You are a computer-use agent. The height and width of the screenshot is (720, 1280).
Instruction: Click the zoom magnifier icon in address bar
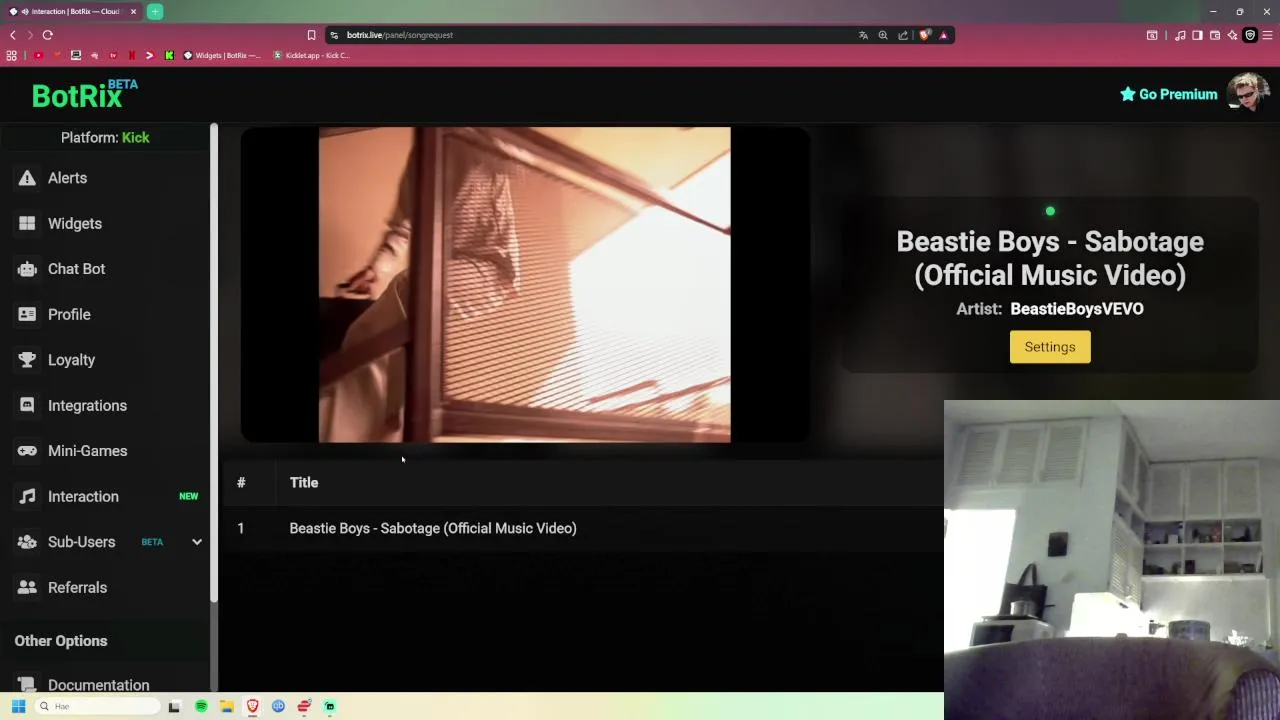(883, 35)
